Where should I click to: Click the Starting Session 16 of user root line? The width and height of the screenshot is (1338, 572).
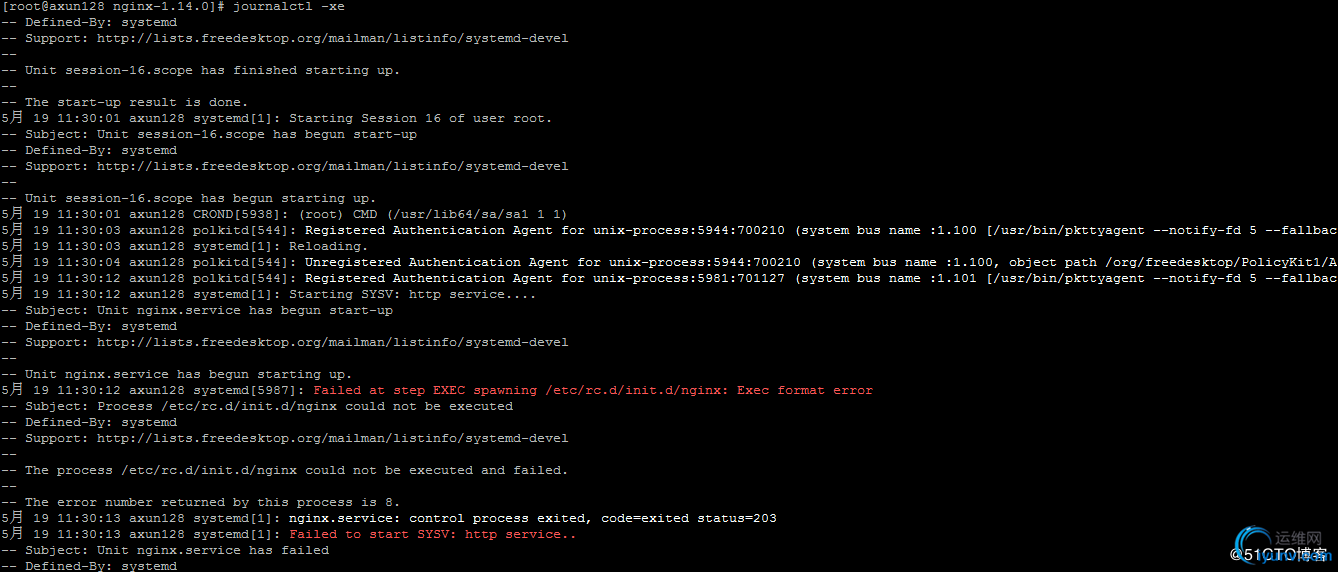click(x=277, y=118)
